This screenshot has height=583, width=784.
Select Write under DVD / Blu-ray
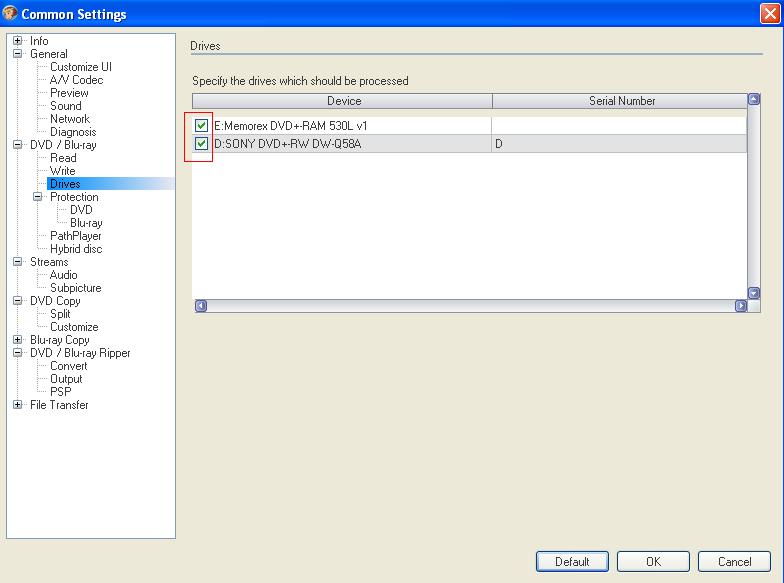click(62, 170)
